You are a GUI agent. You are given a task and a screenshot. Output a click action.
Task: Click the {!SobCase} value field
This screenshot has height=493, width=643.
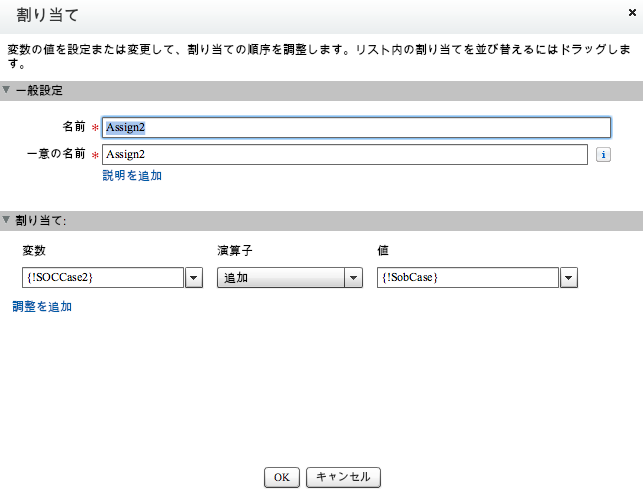coord(468,278)
